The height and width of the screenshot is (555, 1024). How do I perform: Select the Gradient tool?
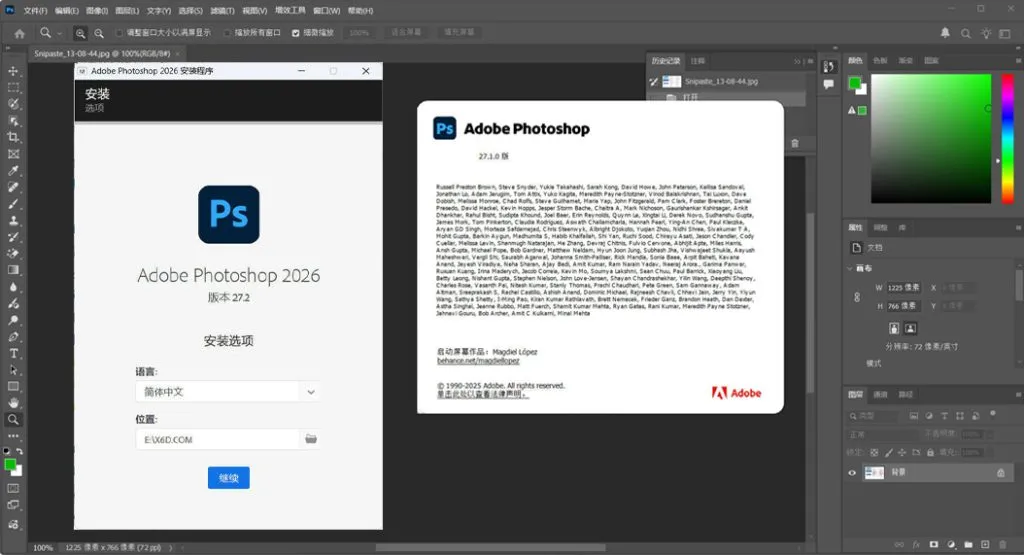[x=13, y=270]
